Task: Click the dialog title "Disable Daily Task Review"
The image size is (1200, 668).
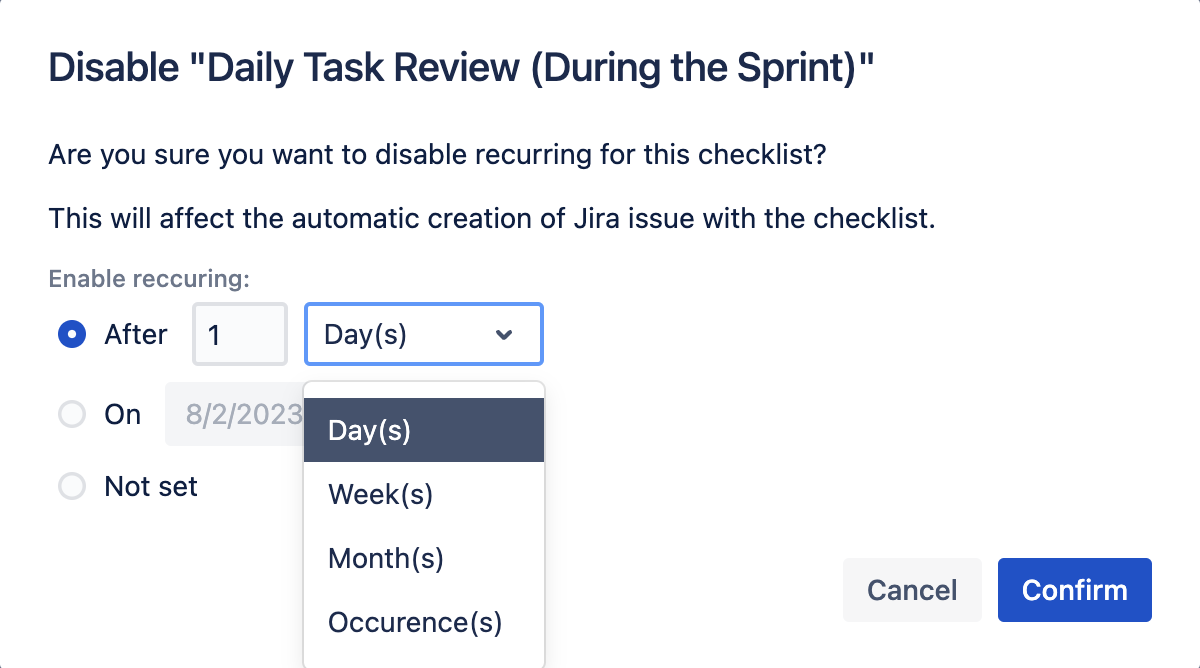Action: 462,68
